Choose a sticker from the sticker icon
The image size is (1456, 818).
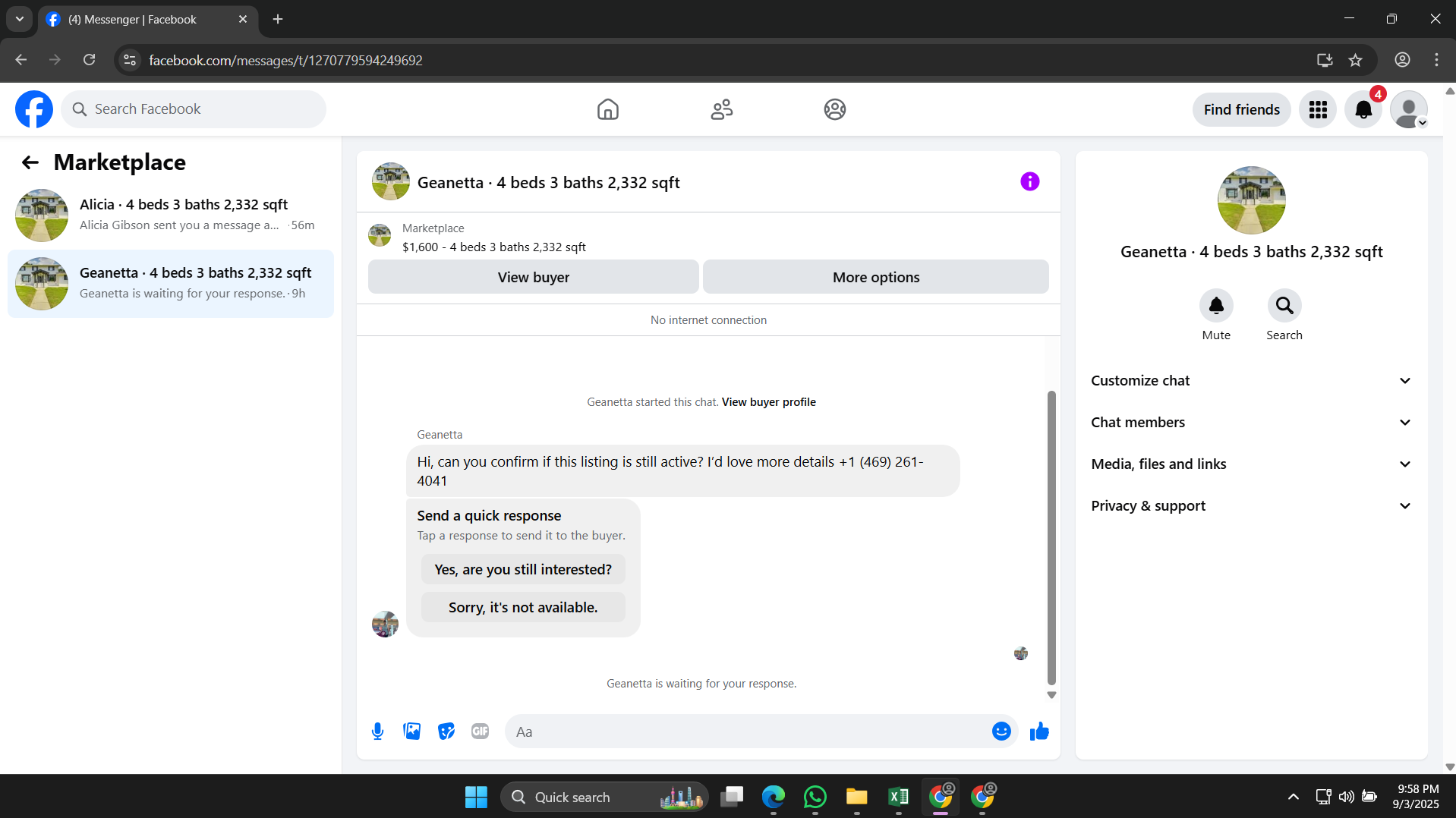click(446, 731)
